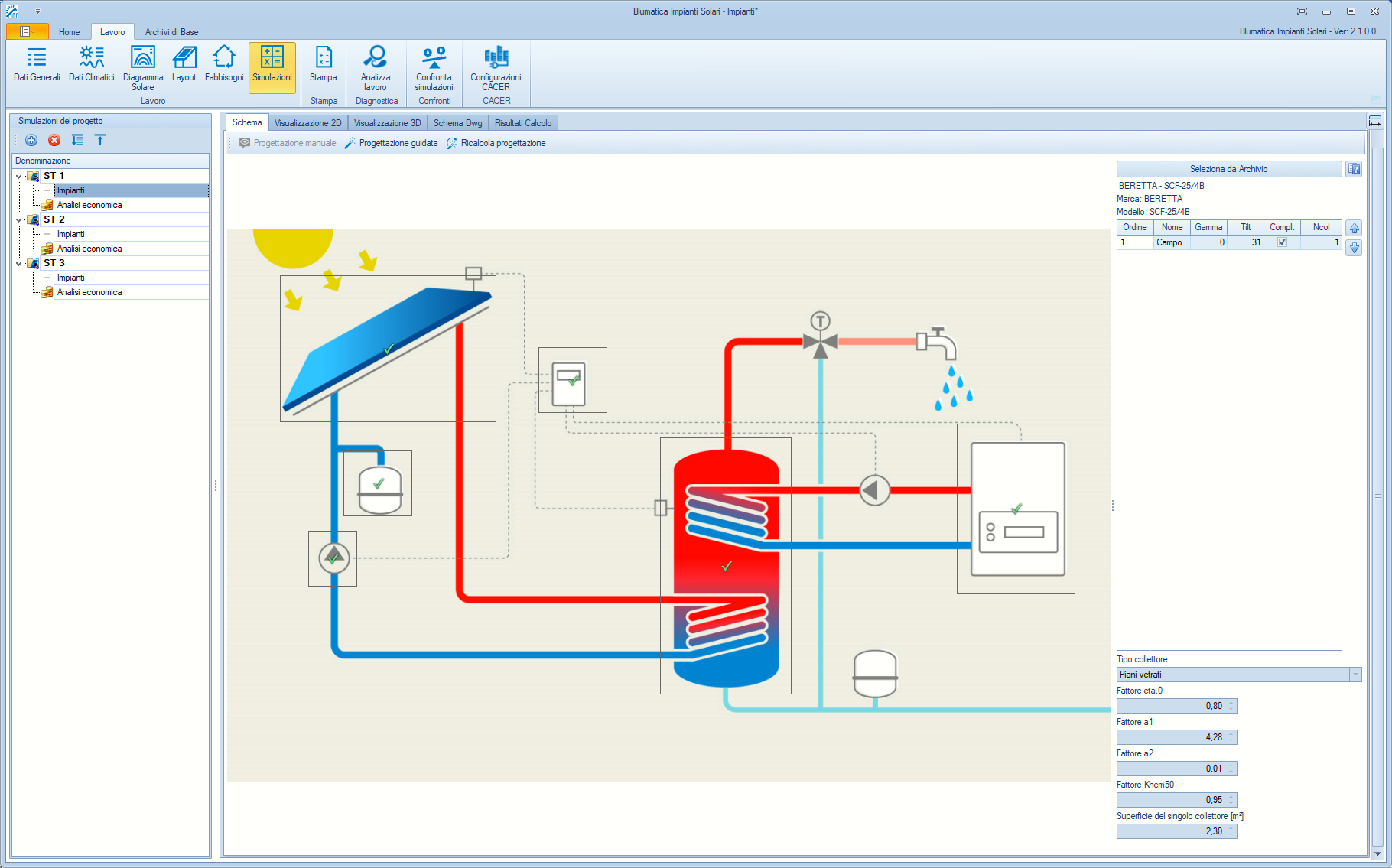Click the red delete simulation icon
This screenshot has width=1392, height=868.
(54, 140)
